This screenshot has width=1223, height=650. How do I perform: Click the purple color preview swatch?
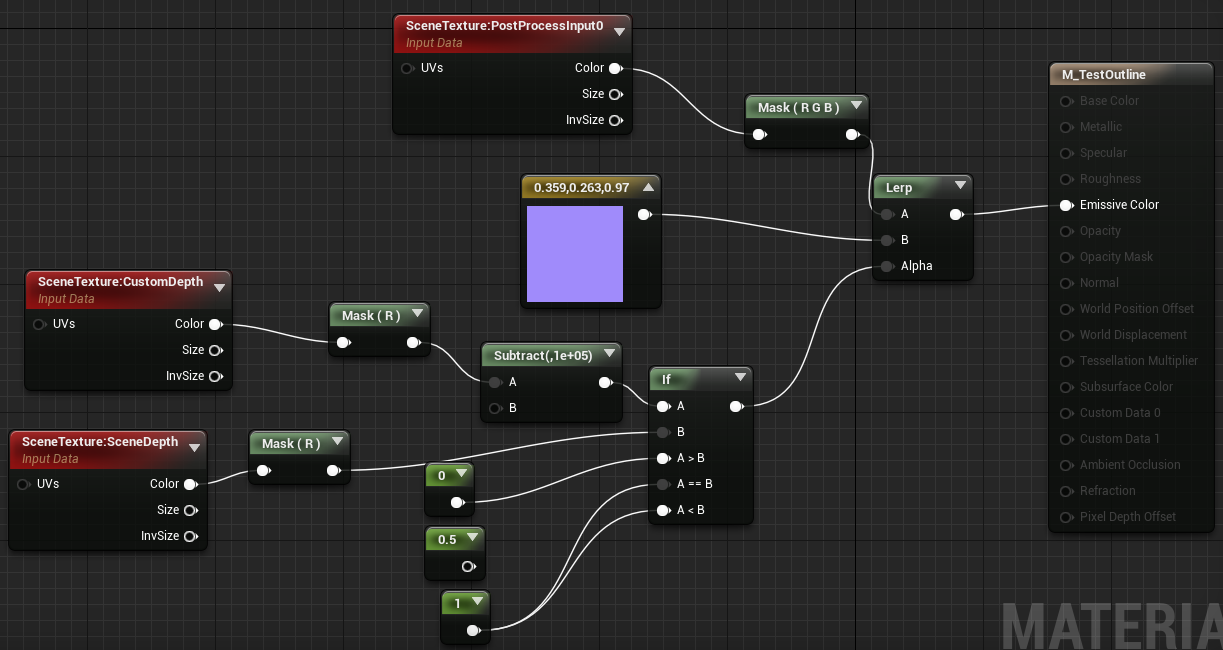tap(574, 254)
